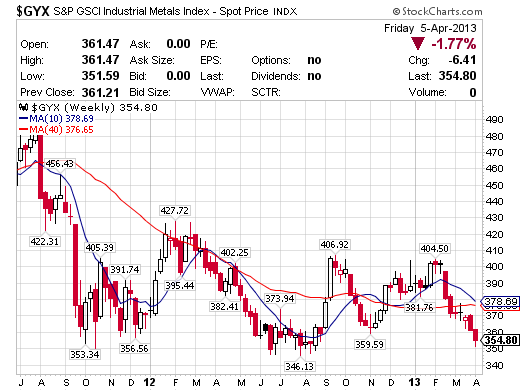Click the 427.72 peak price label
520x391 pixels.
(x=175, y=211)
